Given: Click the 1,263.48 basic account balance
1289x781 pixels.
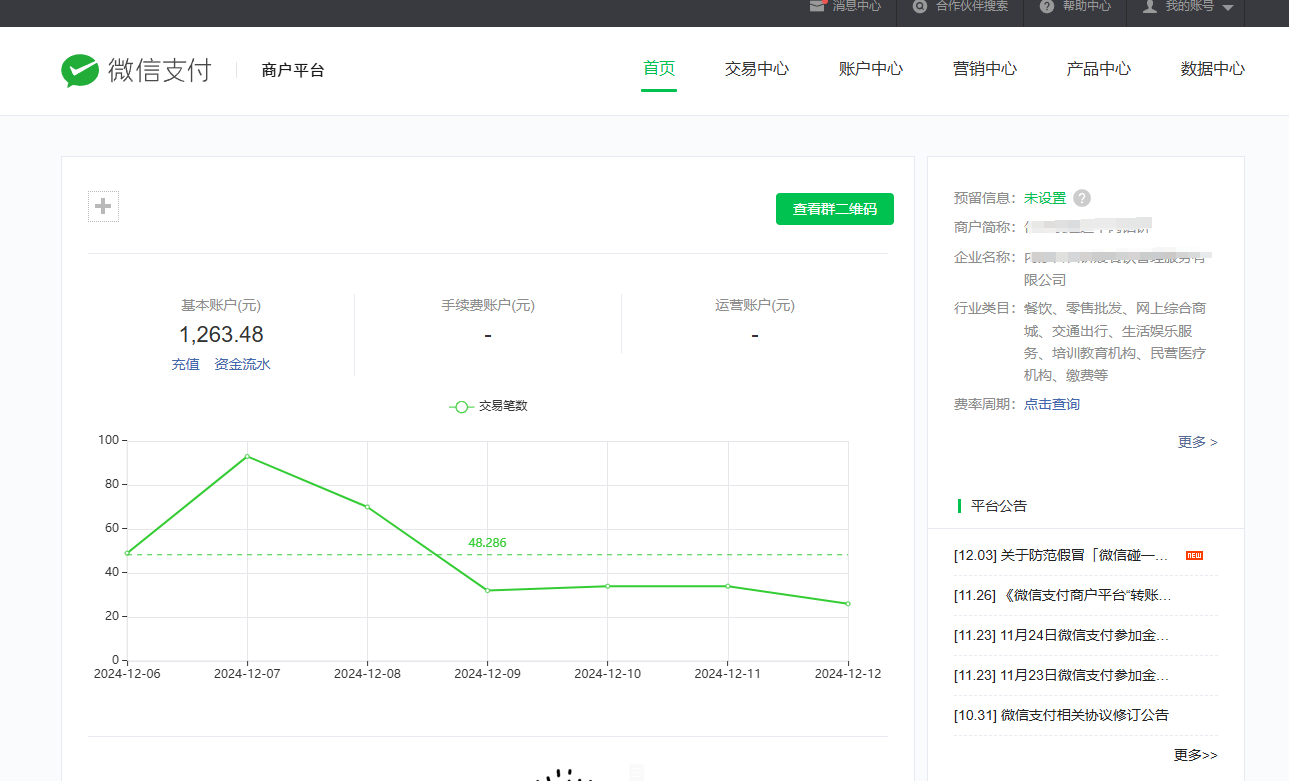Looking at the screenshot, I should click(221, 334).
